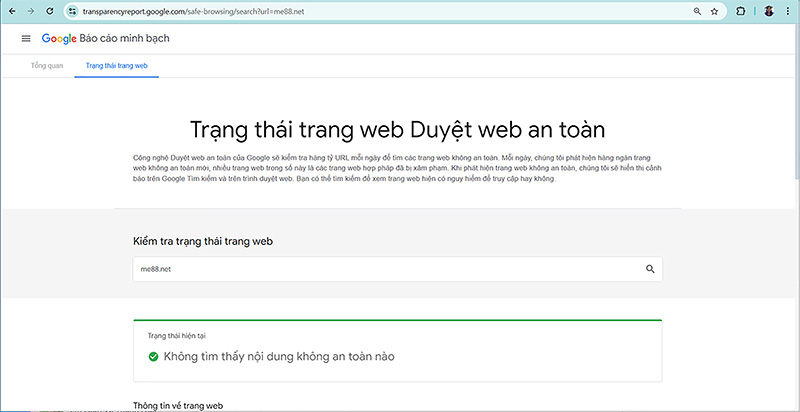Click the Thông tin về trang web heading
Screen dimensions: 800x412
tap(178, 406)
